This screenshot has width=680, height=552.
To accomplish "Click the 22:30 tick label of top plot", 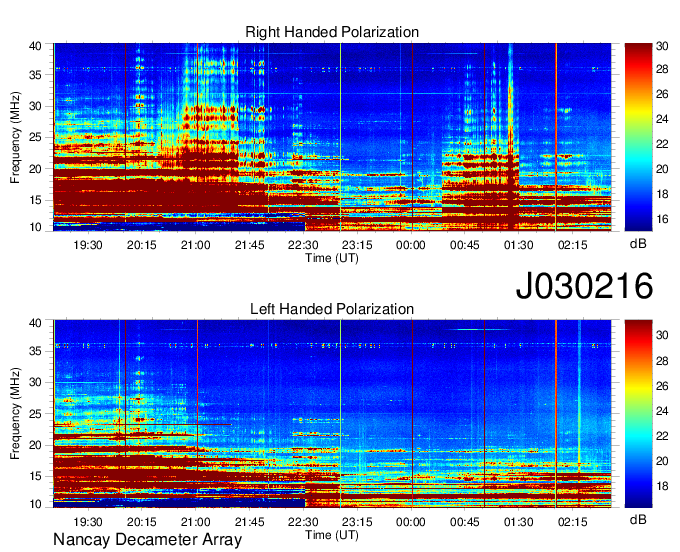I will [x=303, y=245].
